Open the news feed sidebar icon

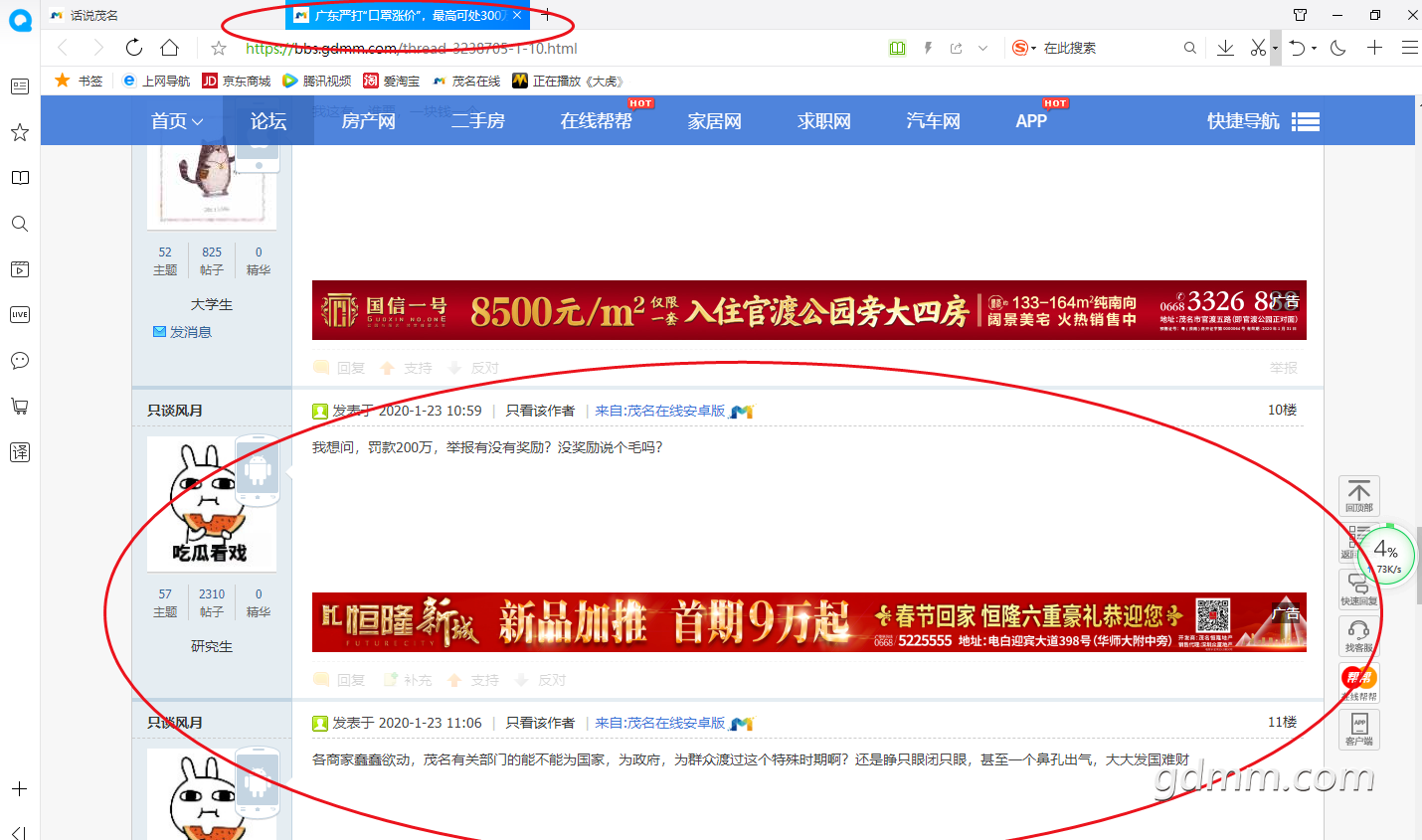point(20,86)
